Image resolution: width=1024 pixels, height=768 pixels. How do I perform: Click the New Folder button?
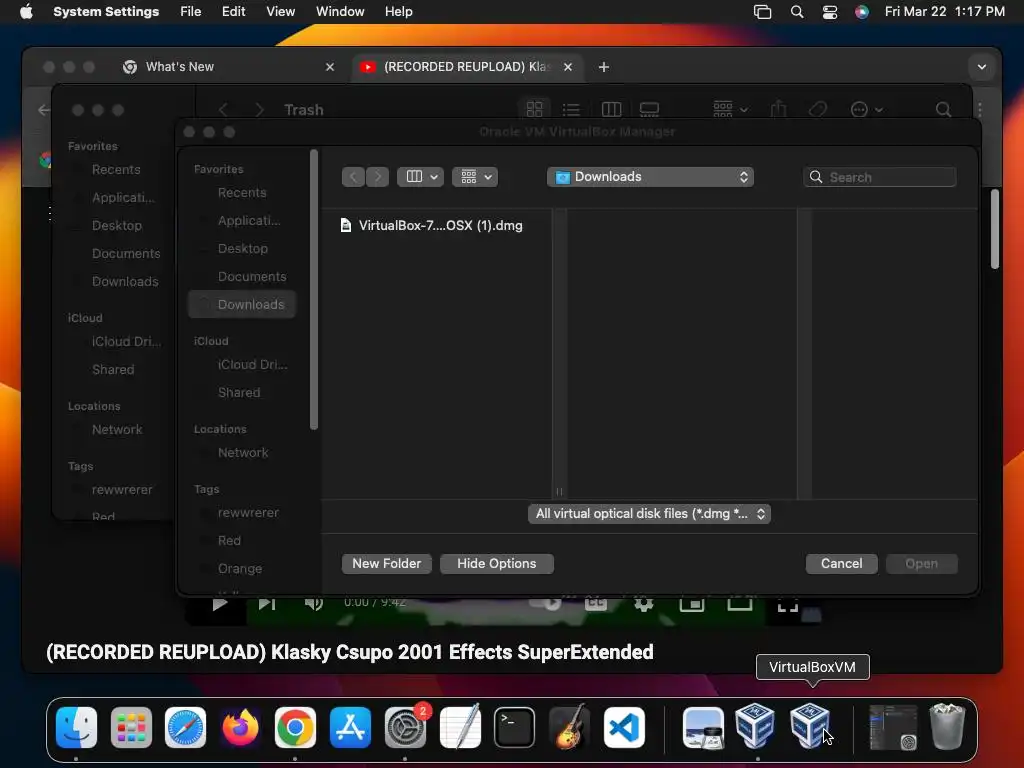point(387,564)
